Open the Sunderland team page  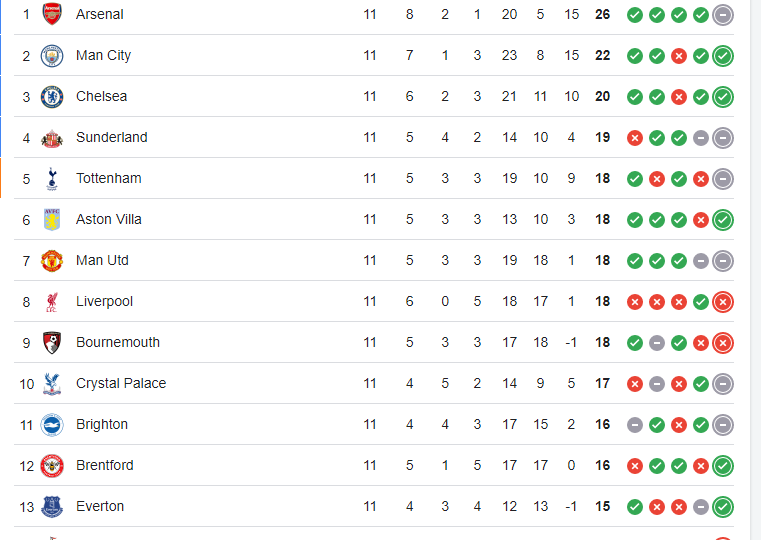coord(111,138)
